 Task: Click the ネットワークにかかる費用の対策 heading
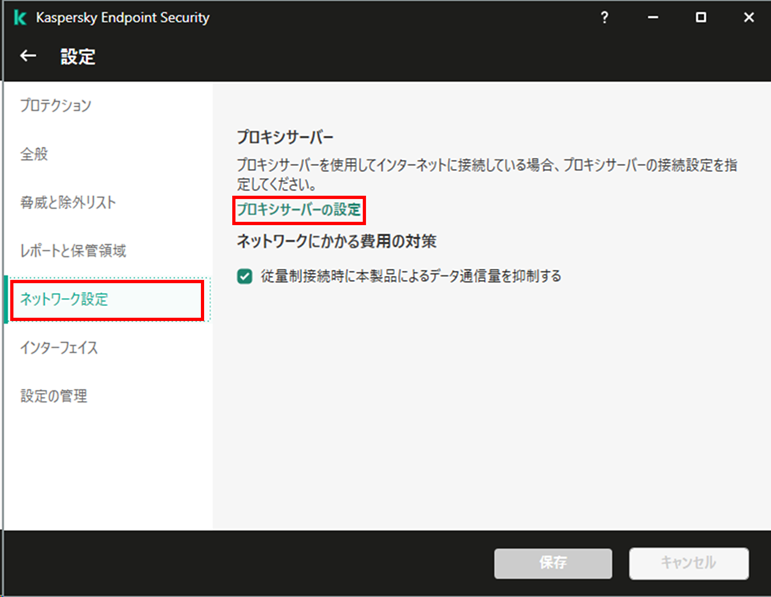click(x=337, y=241)
